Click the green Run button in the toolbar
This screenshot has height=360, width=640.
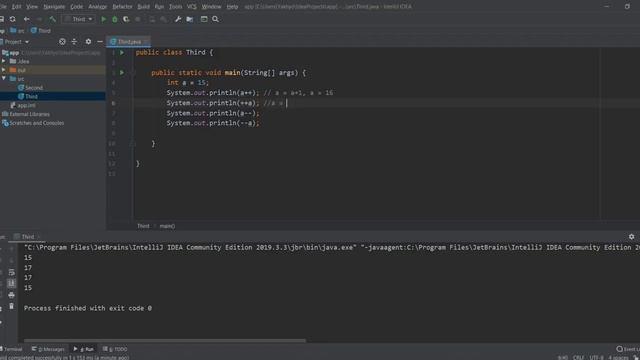point(104,19)
